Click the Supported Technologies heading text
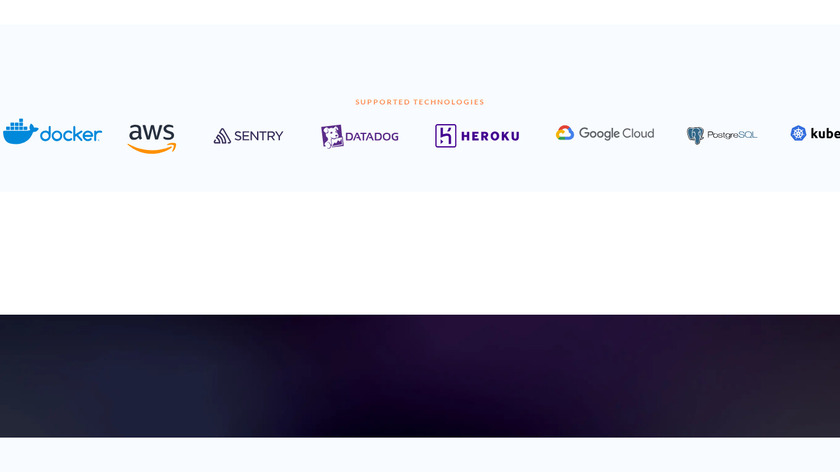 (419, 102)
